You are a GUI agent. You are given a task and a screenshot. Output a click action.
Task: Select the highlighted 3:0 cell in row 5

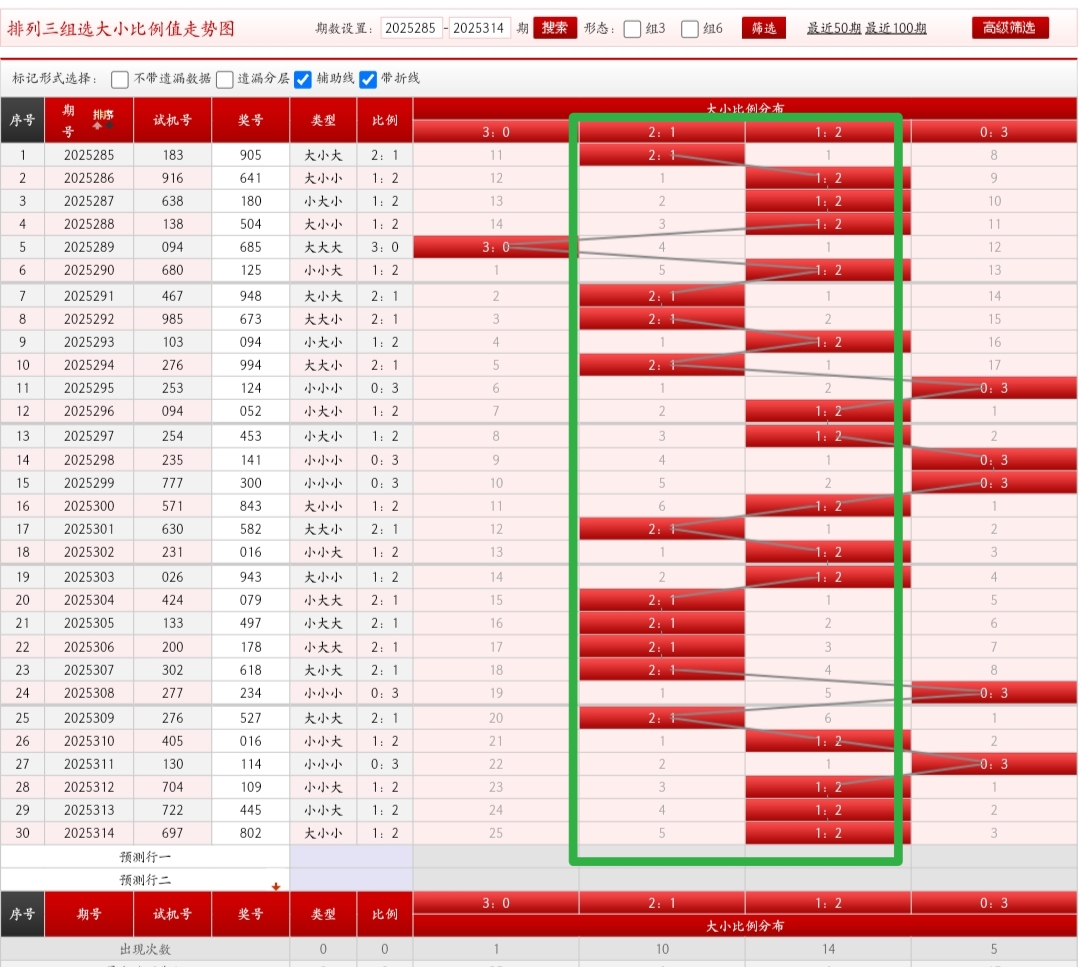(x=496, y=247)
